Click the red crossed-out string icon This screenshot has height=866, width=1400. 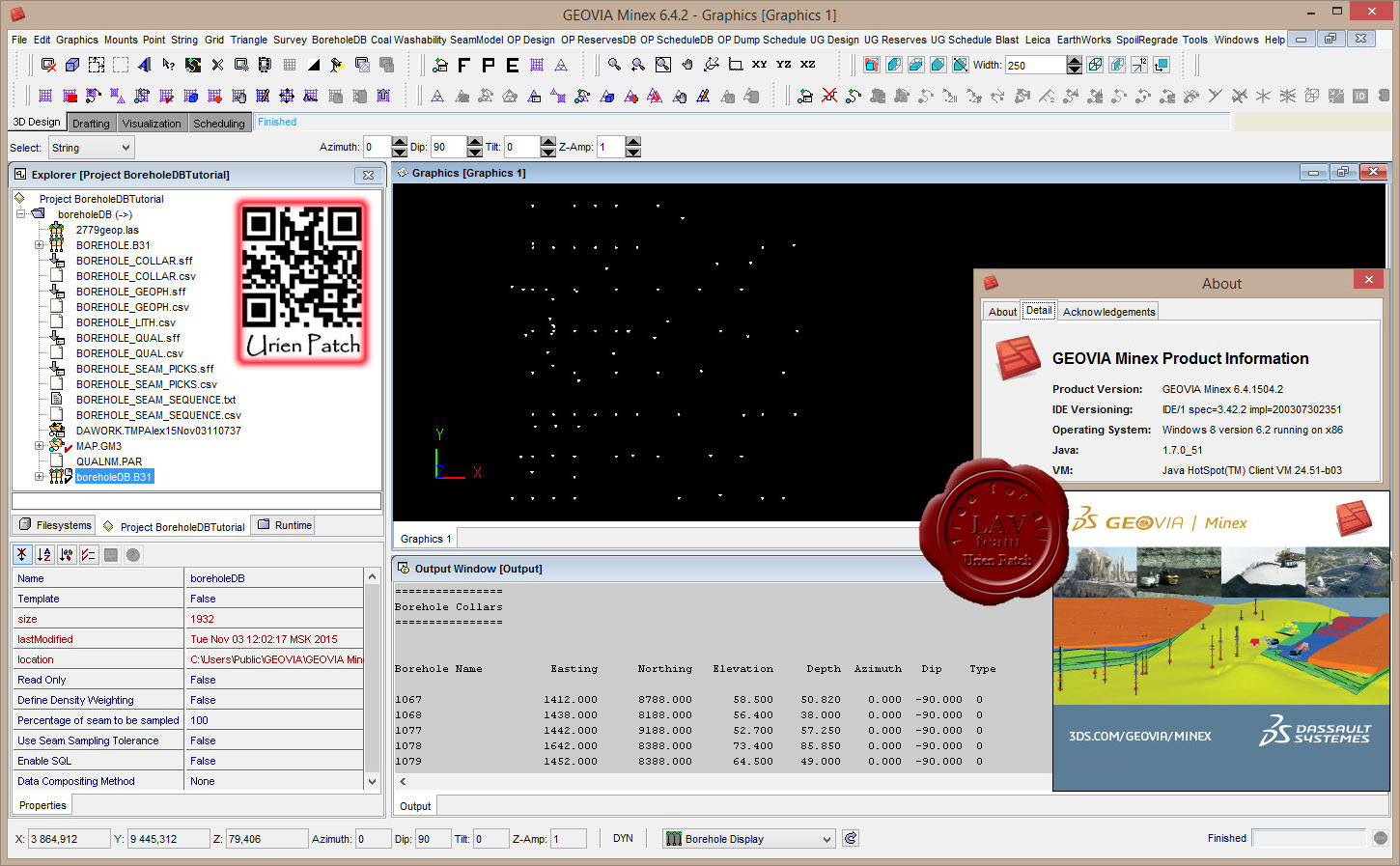click(x=829, y=96)
